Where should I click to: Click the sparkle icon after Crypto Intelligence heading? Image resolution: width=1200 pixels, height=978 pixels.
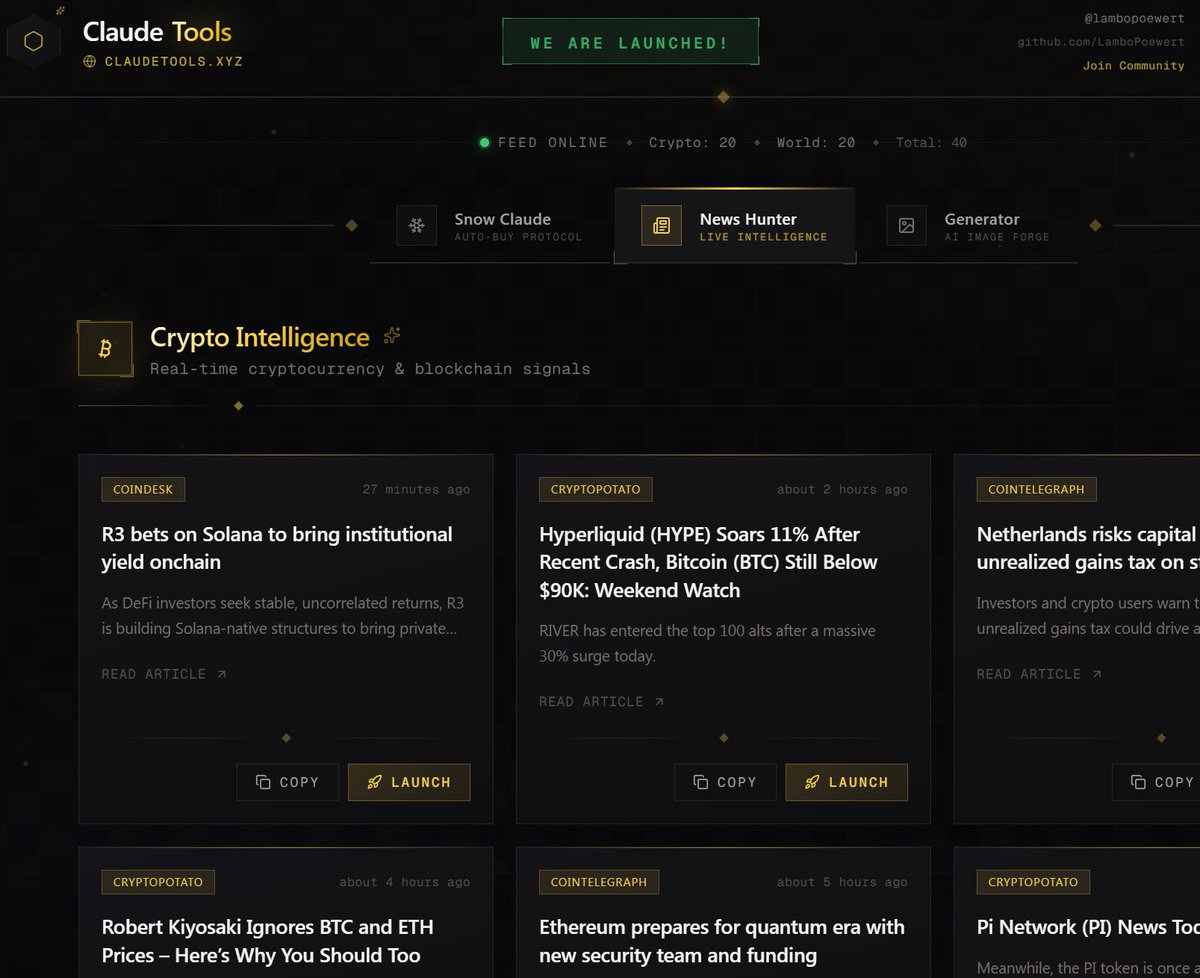tap(391, 336)
